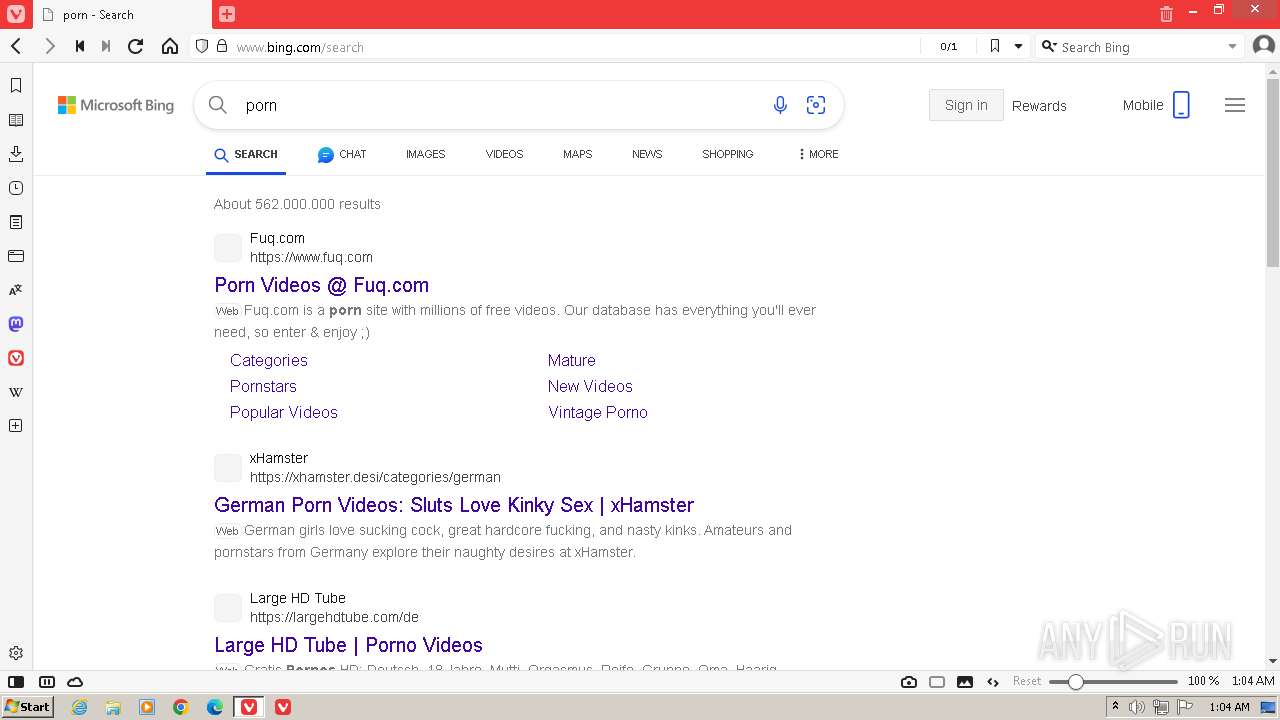Image resolution: width=1280 pixels, height=720 pixels.
Task: Click the Sign in button
Action: pos(966,105)
